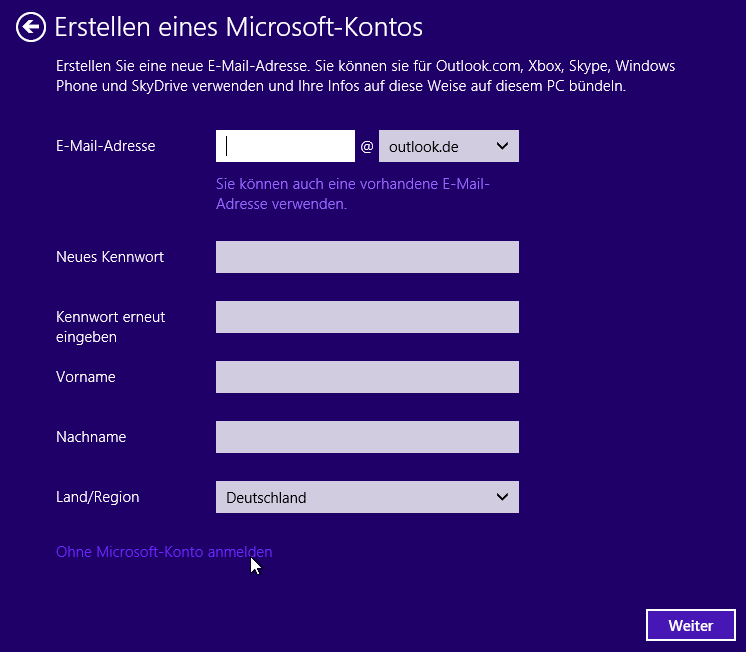The height and width of the screenshot is (652, 746).
Task: Click the Neues Kennwort password field
Action: (x=367, y=257)
